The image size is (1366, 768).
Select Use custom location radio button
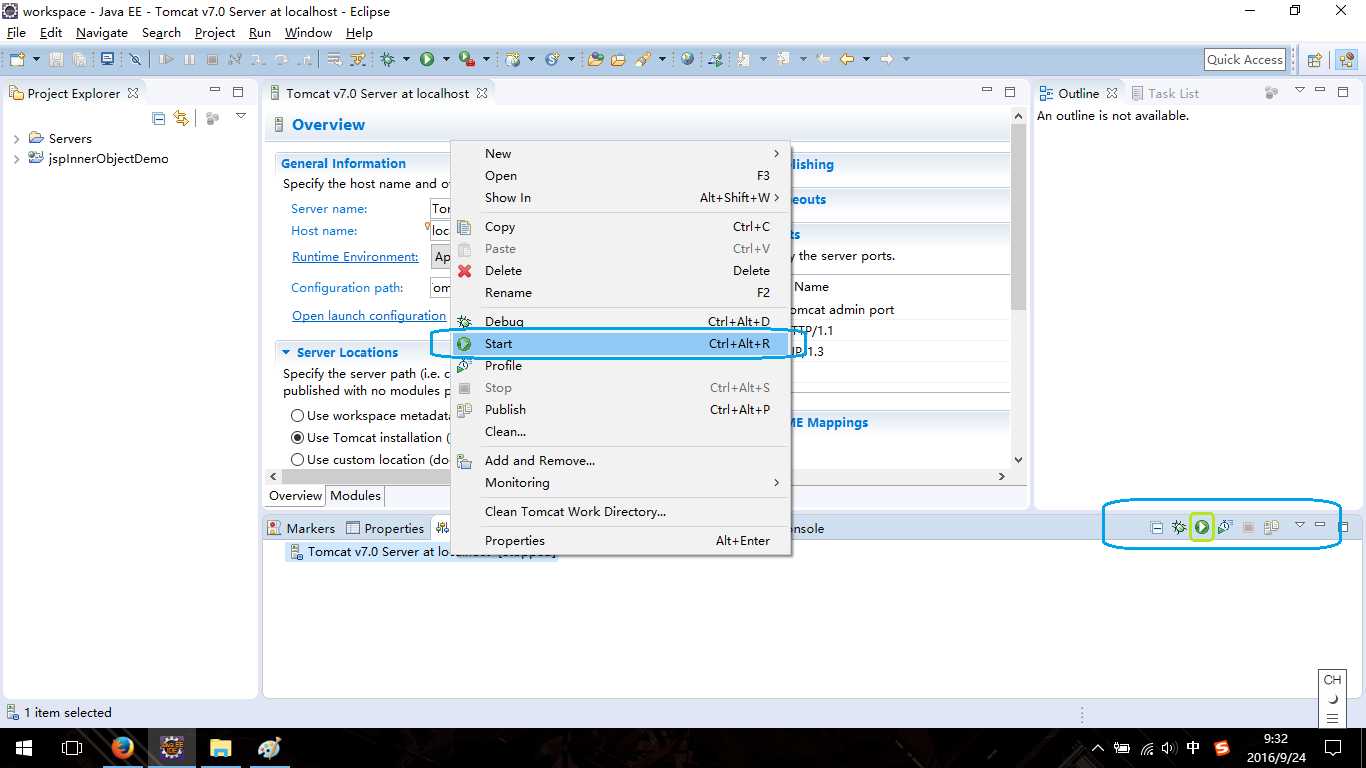(x=297, y=460)
